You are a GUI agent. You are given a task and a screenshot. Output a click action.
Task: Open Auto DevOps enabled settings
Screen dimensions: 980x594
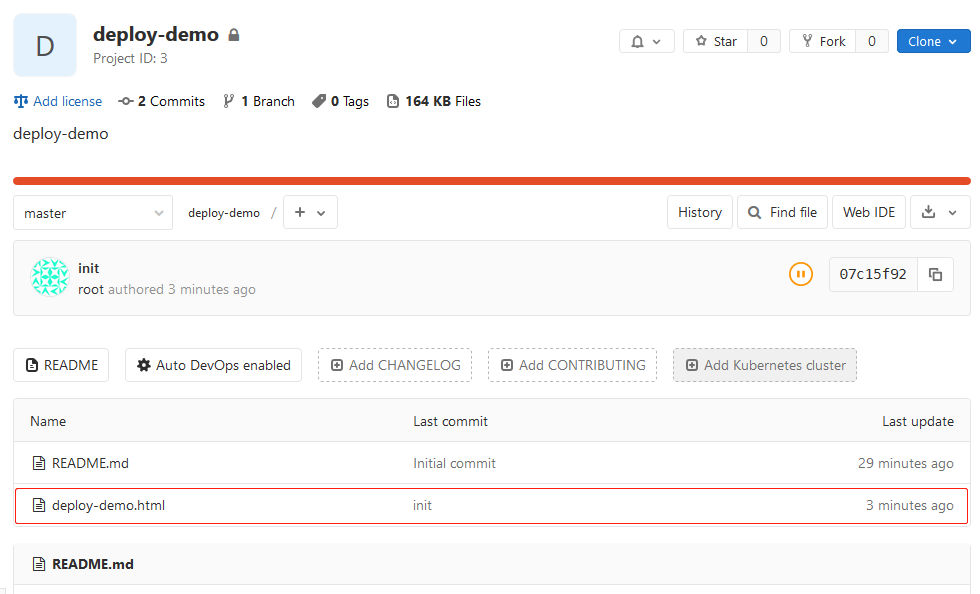click(213, 365)
